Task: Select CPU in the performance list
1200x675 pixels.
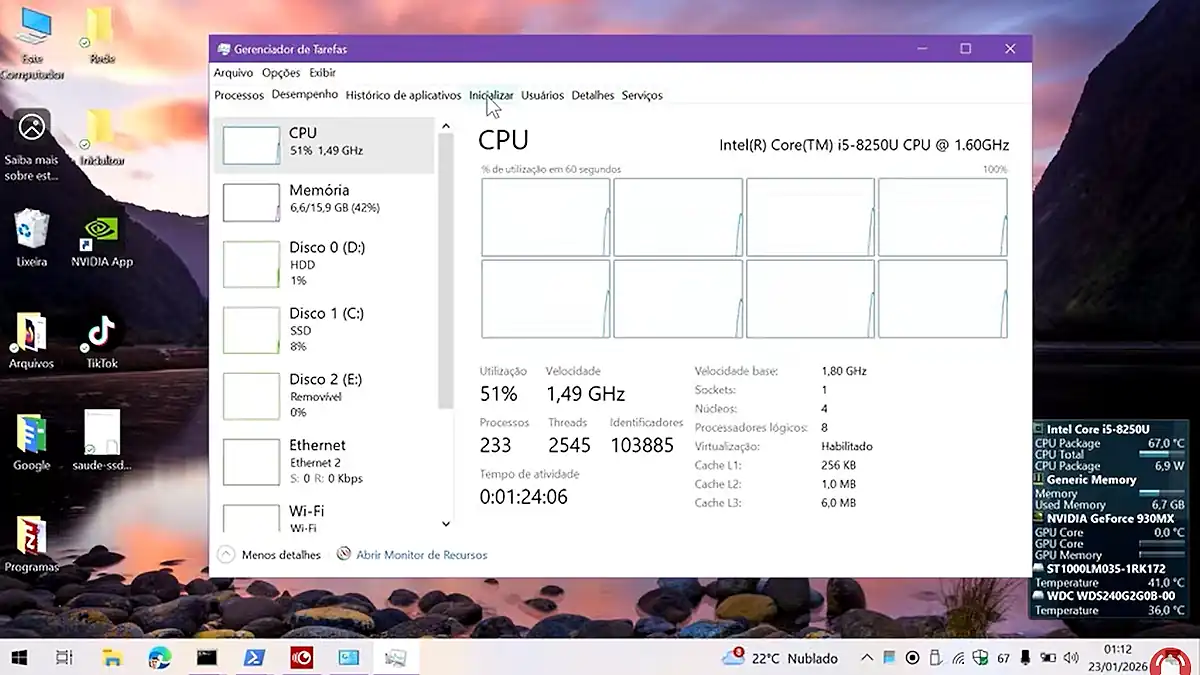Action: (325, 144)
